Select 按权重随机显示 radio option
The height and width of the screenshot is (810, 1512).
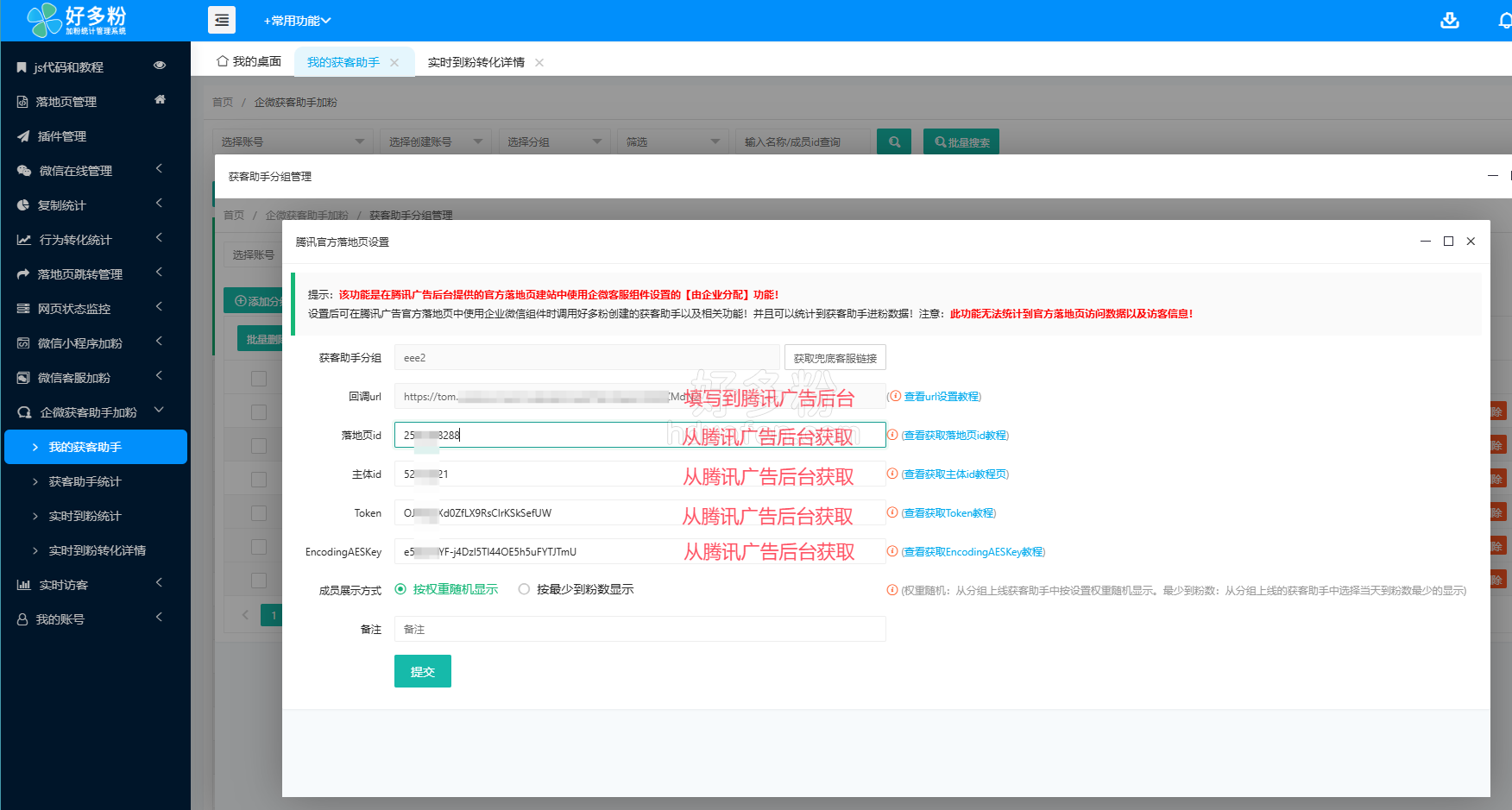pos(400,589)
